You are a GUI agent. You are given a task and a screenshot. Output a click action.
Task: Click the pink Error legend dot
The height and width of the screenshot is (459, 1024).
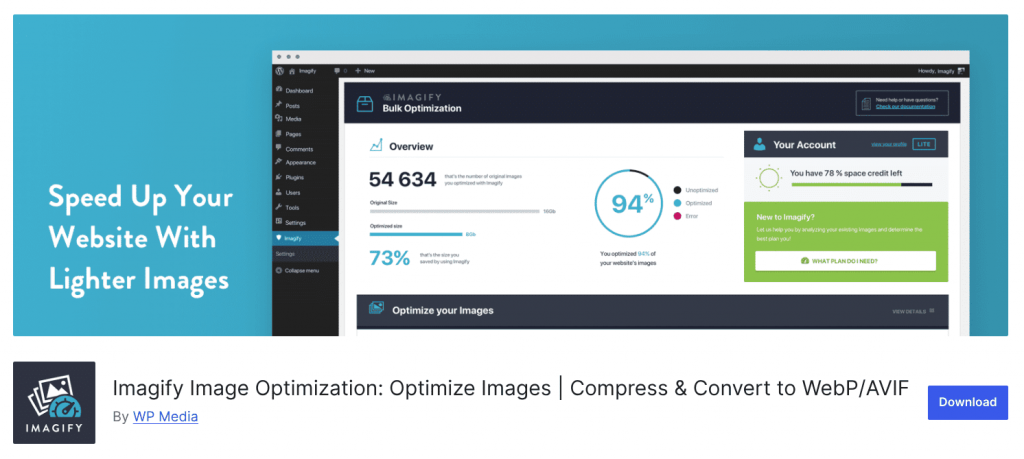[x=677, y=215]
